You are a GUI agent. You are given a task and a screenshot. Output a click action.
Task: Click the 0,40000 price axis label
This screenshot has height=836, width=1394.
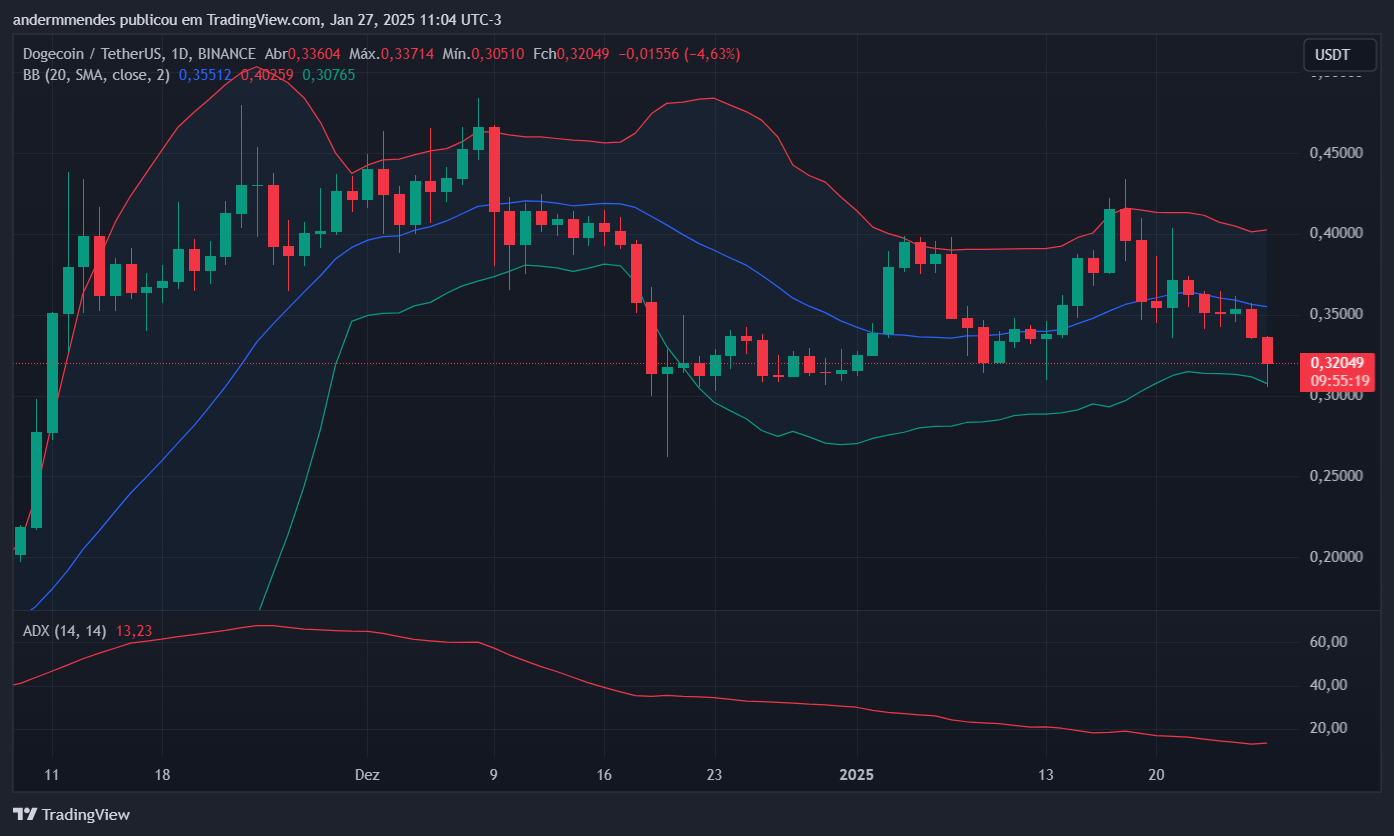[x=1336, y=233]
